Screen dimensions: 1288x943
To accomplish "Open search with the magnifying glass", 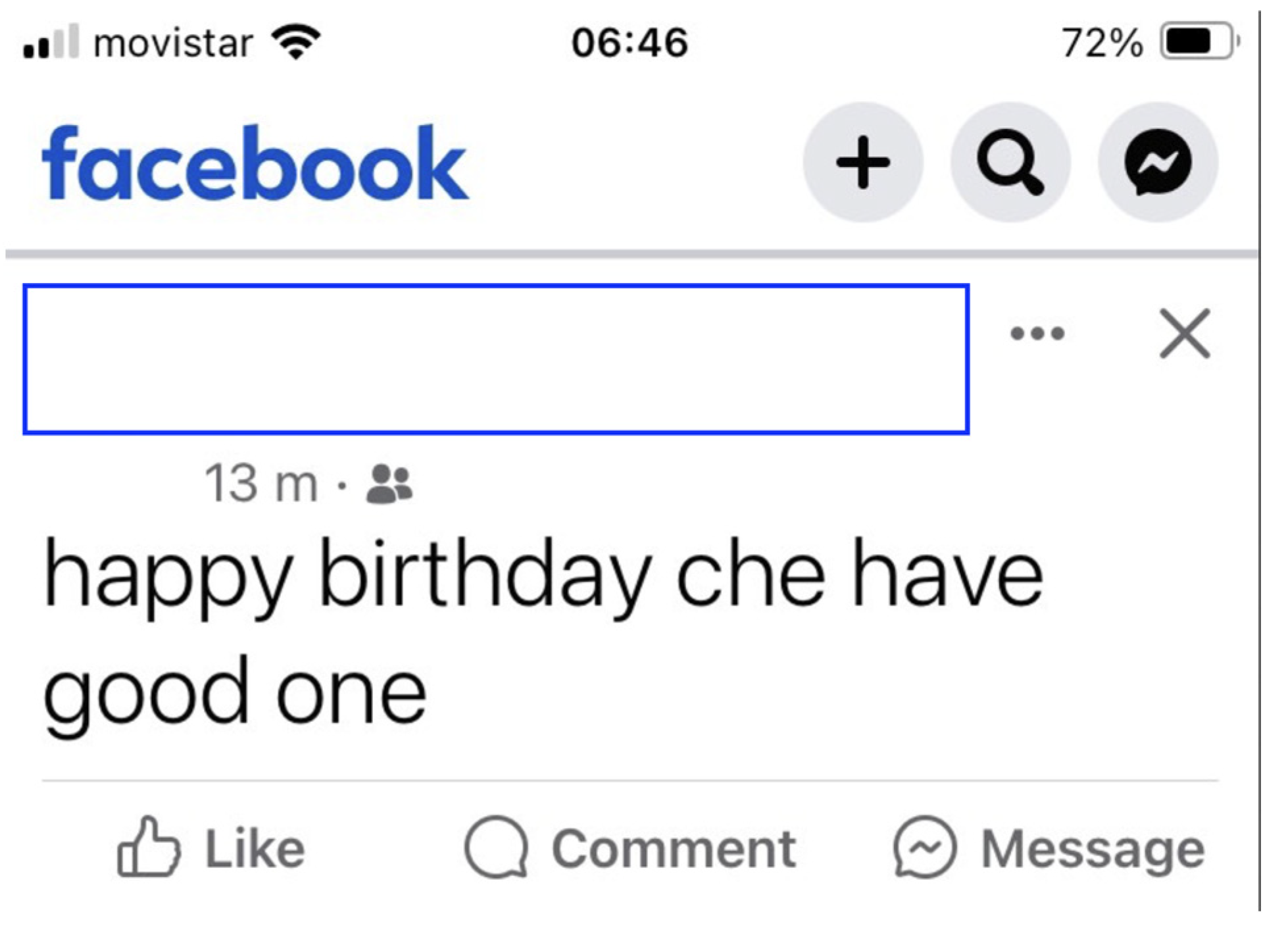I will (1010, 162).
